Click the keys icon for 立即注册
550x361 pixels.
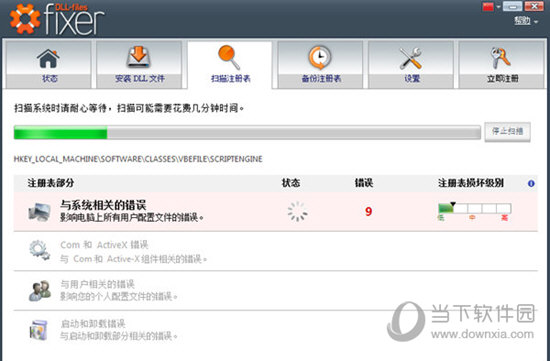pos(500,58)
